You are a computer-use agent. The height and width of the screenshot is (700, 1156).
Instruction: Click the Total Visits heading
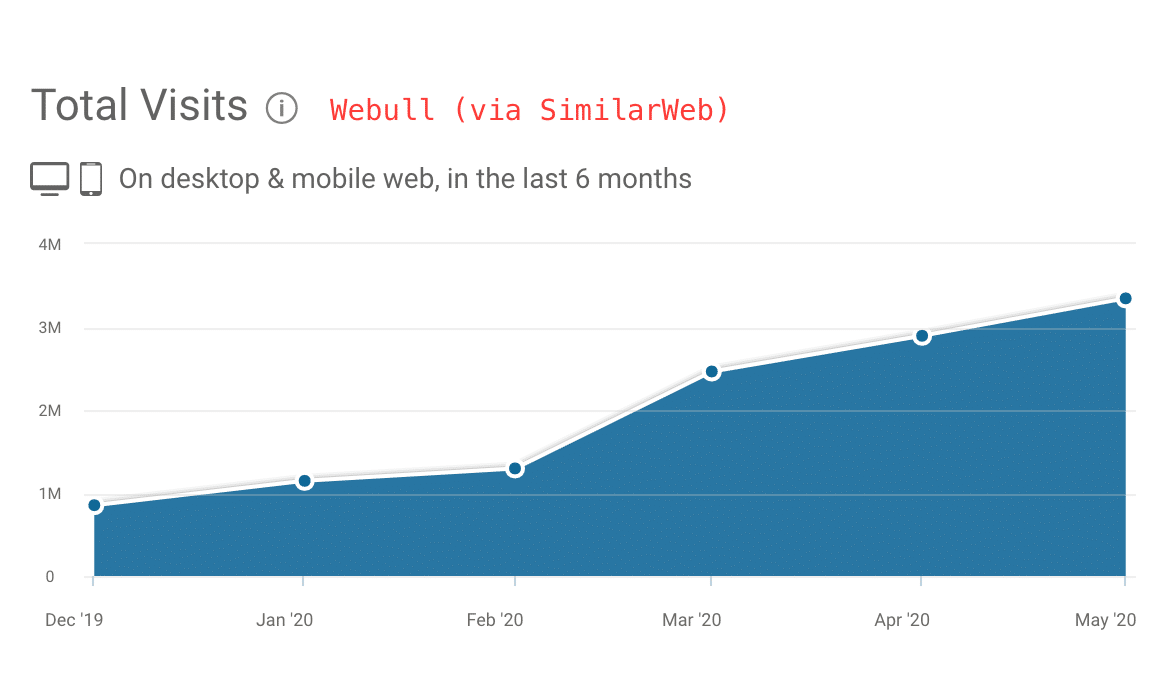click(x=139, y=105)
